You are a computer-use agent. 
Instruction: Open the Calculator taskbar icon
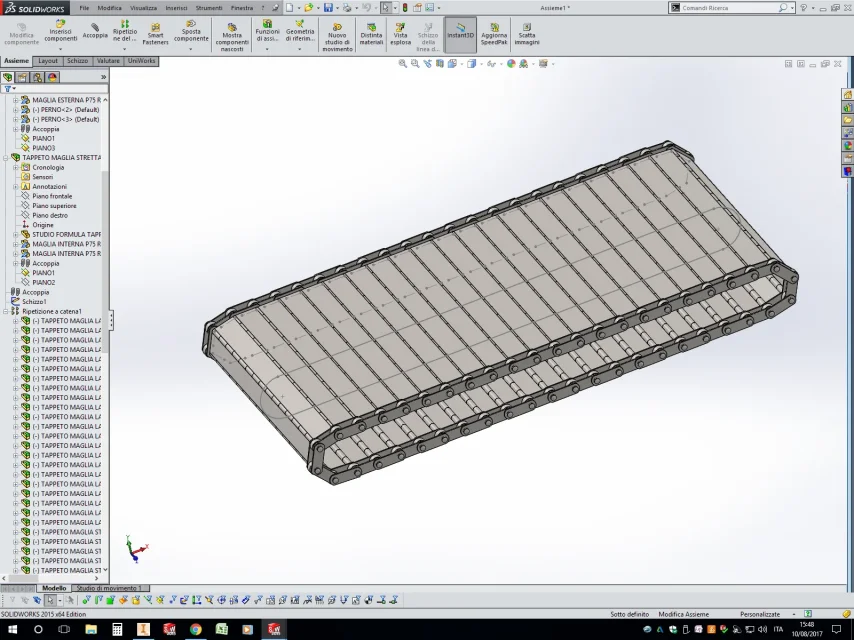click(x=117, y=629)
